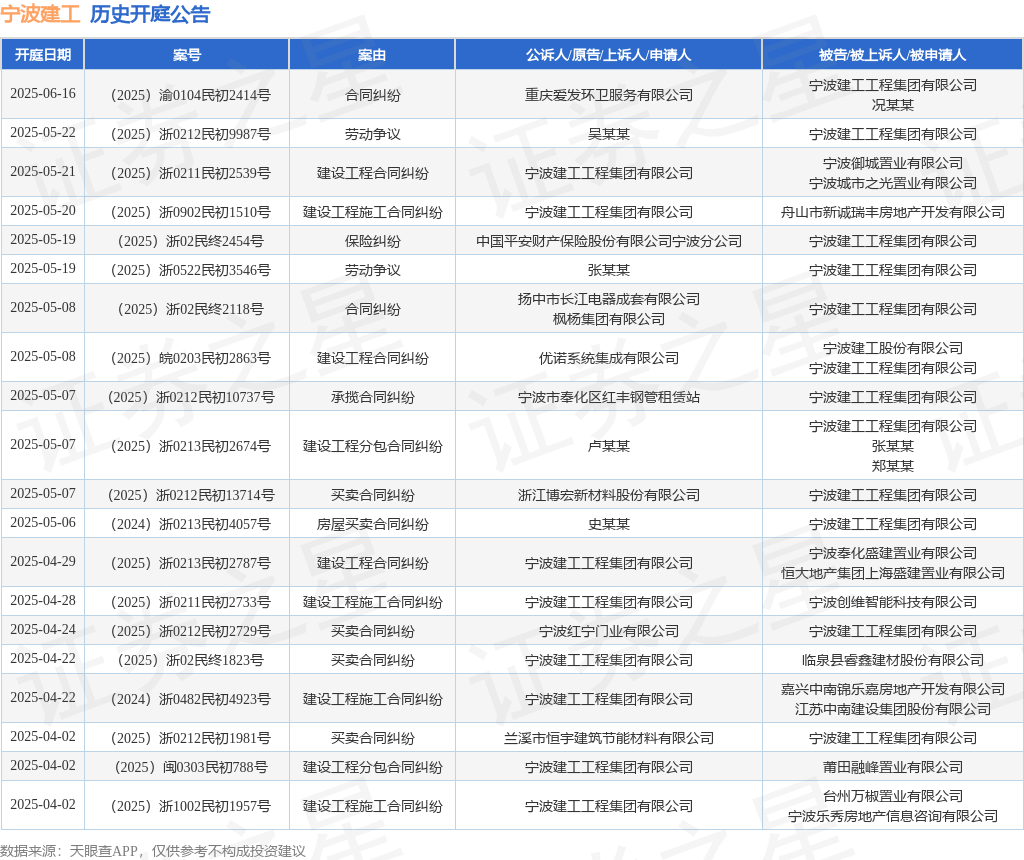Click plaintiff 宁波红宁门业有限公司
The height and width of the screenshot is (860, 1024).
tap(609, 631)
